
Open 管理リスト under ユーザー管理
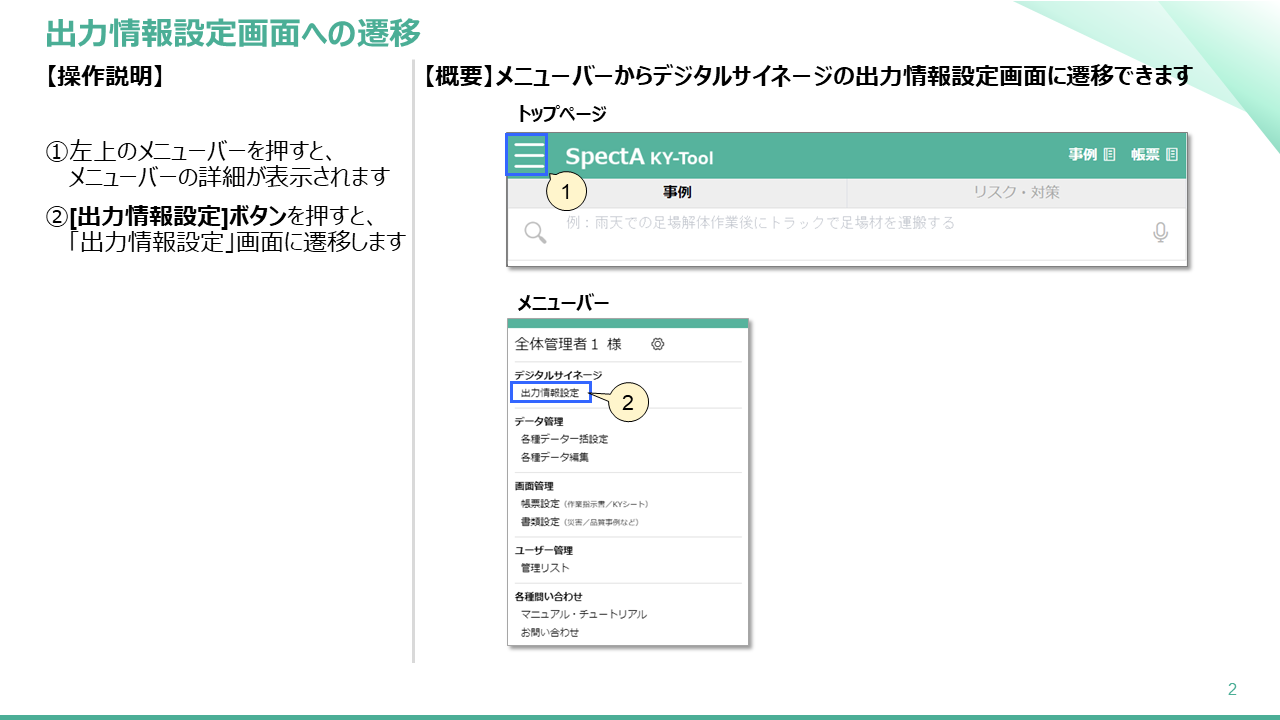[x=545, y=568]
